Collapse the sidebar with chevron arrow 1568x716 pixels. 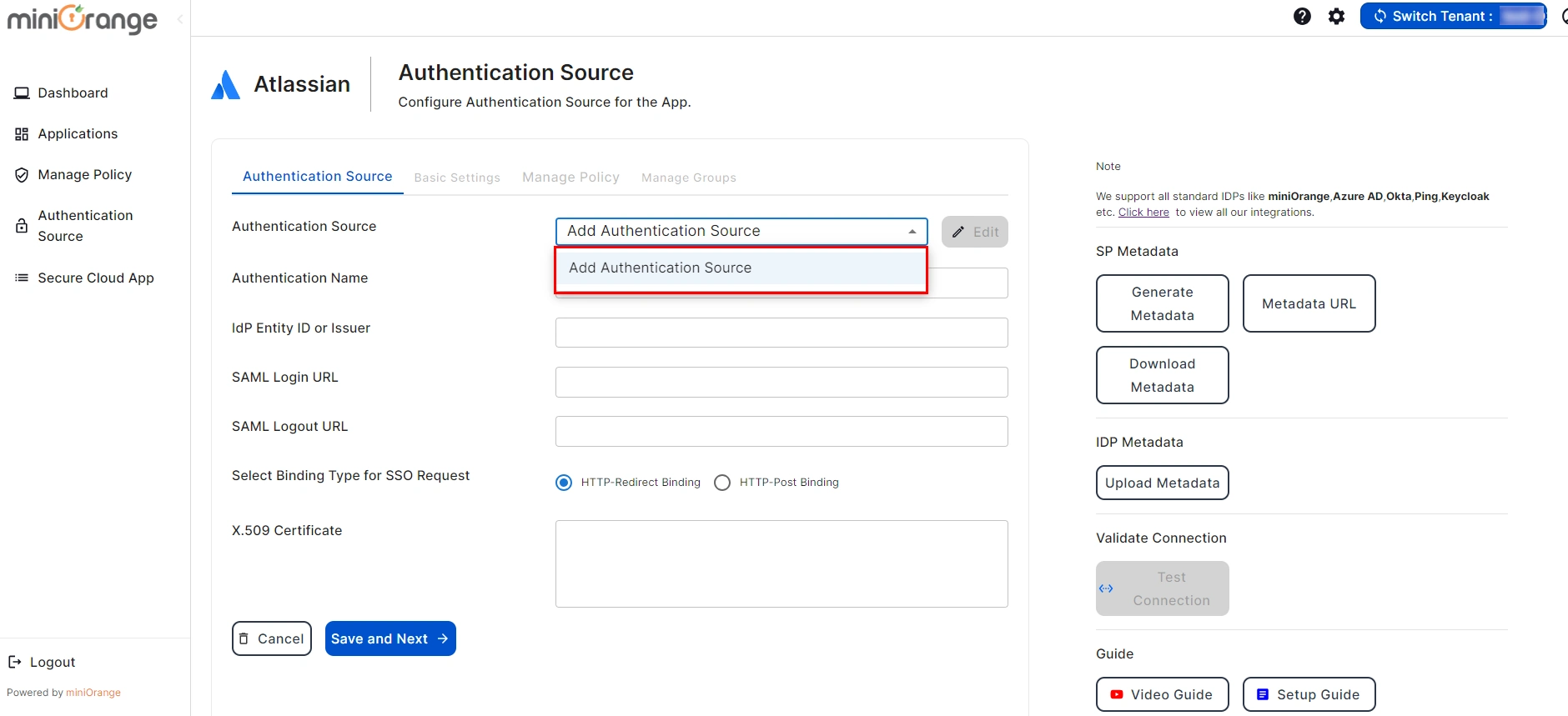tap(180, 18)
